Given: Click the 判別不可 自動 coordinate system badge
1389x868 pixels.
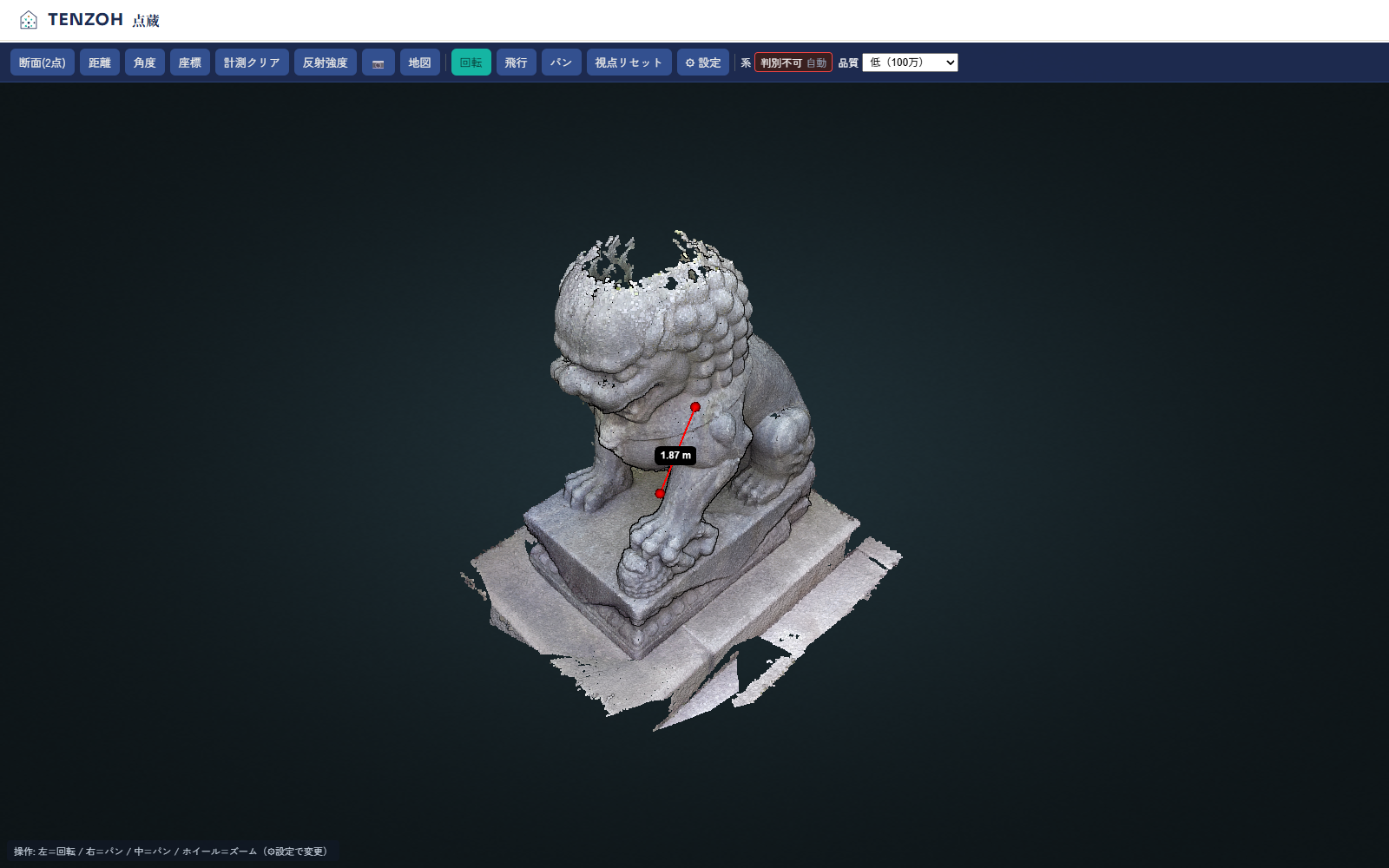Looking at the screenshot, I should click(x=793, y=62).
